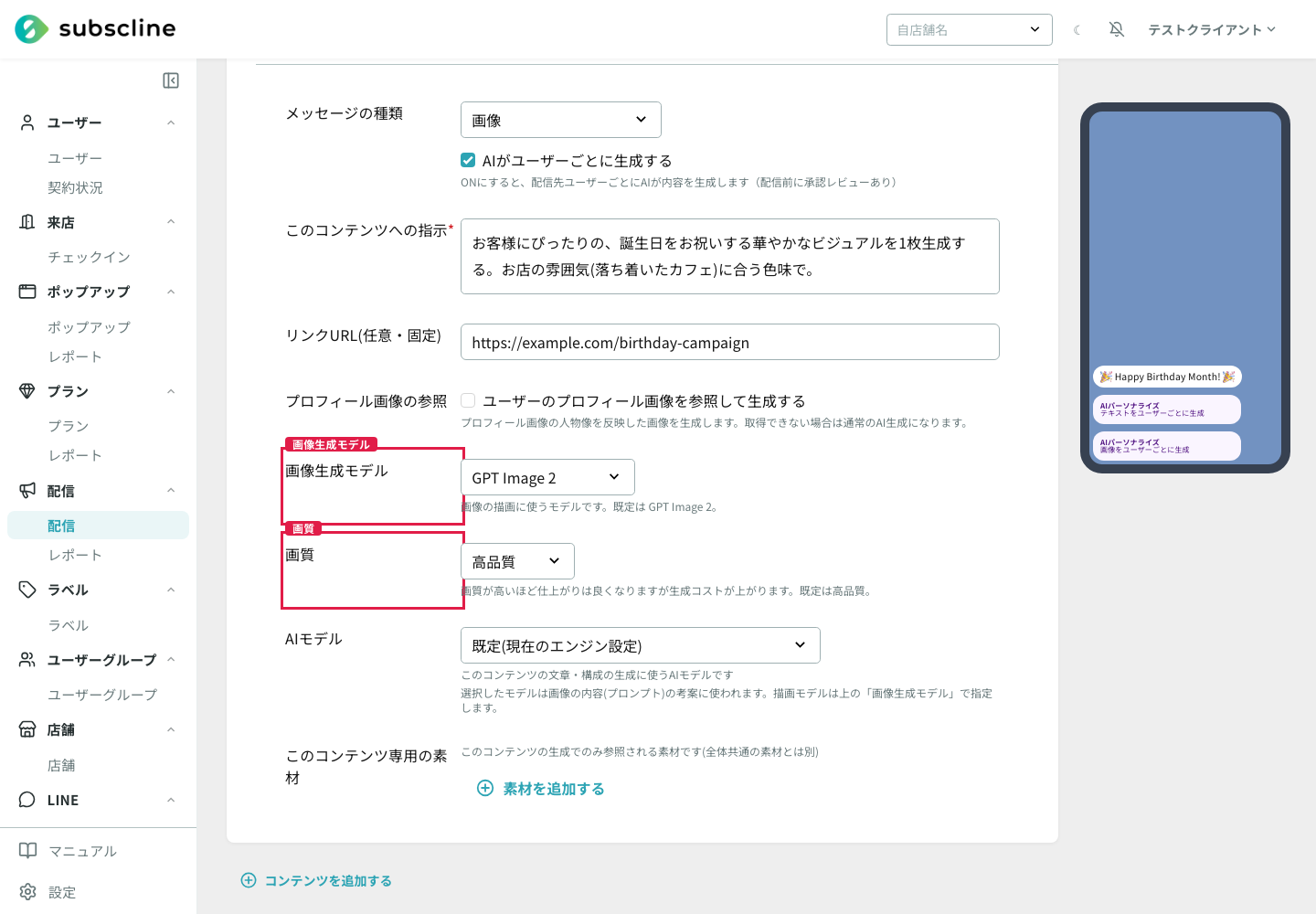
Task: Toggle dark mode with the moon icon
Action: click(1077, 30)
